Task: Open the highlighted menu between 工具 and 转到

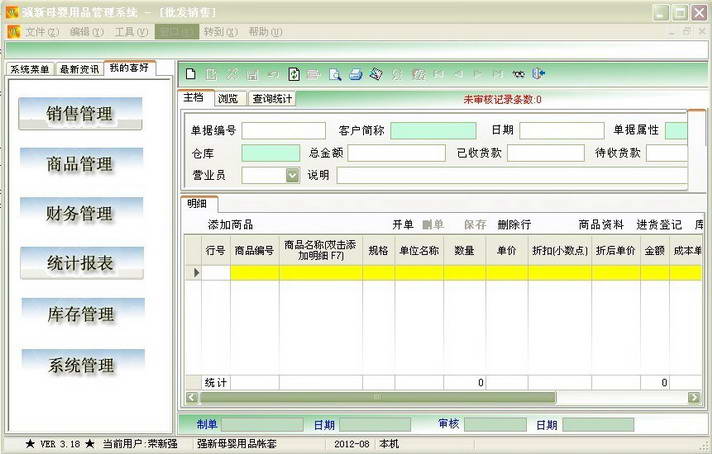Action: pyautogui.click(x=177, y=32)
